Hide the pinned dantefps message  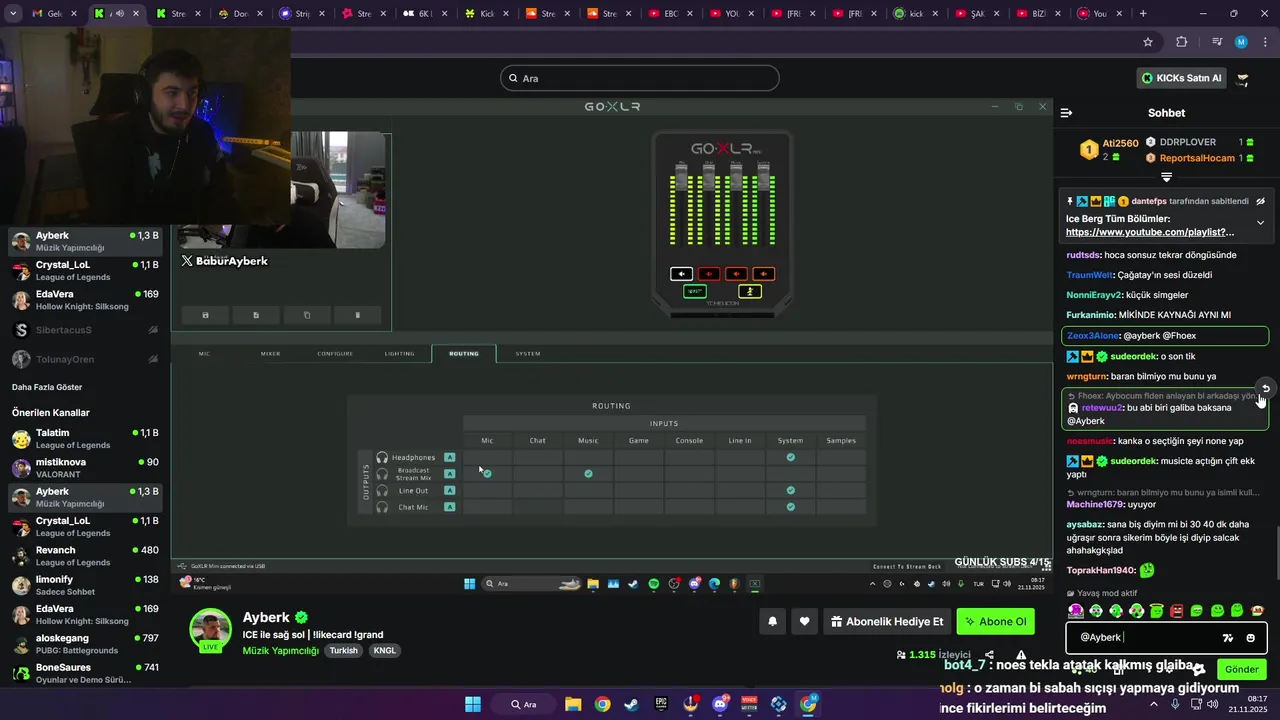(x=1261, y=201)
